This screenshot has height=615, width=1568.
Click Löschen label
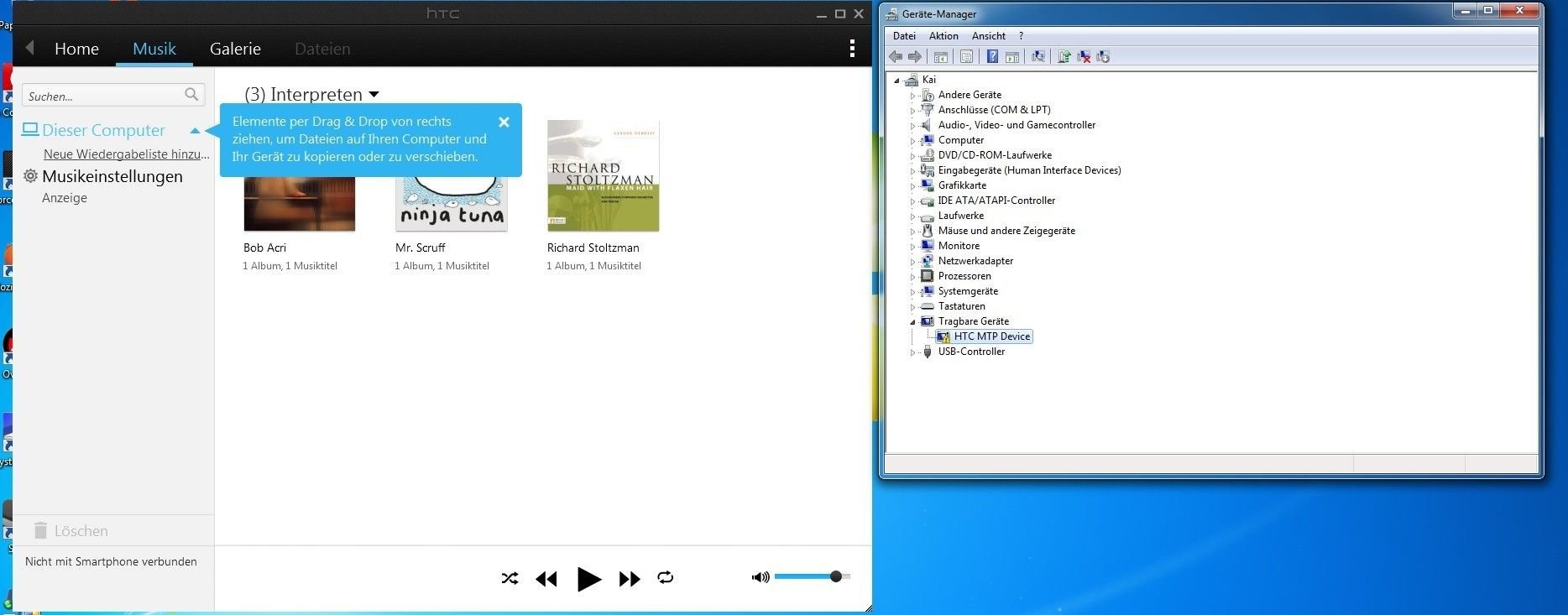tap(81, 531)
